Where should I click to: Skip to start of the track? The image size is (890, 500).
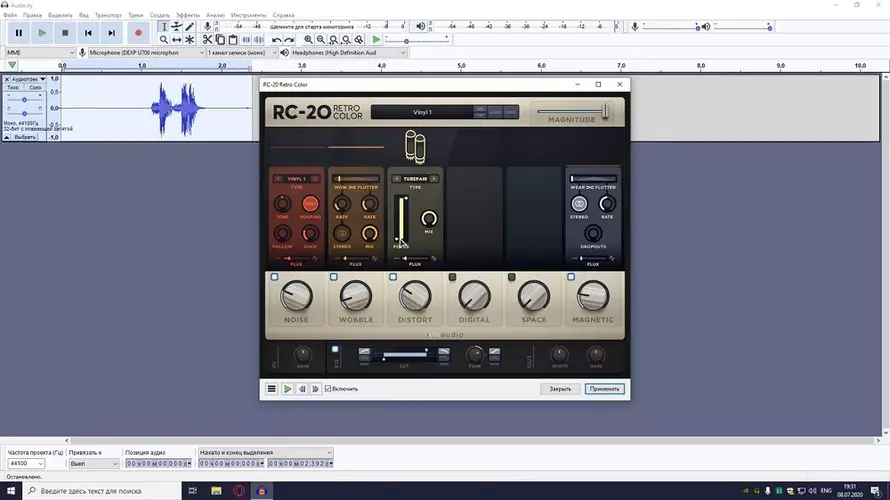pyautogui.click(x=89, y=33)
